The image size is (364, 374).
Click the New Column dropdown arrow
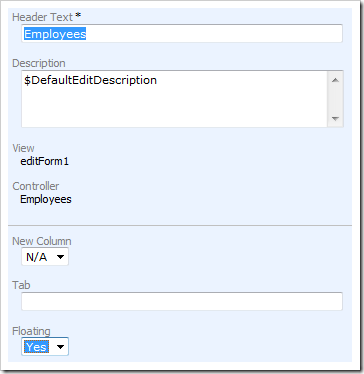60,257
